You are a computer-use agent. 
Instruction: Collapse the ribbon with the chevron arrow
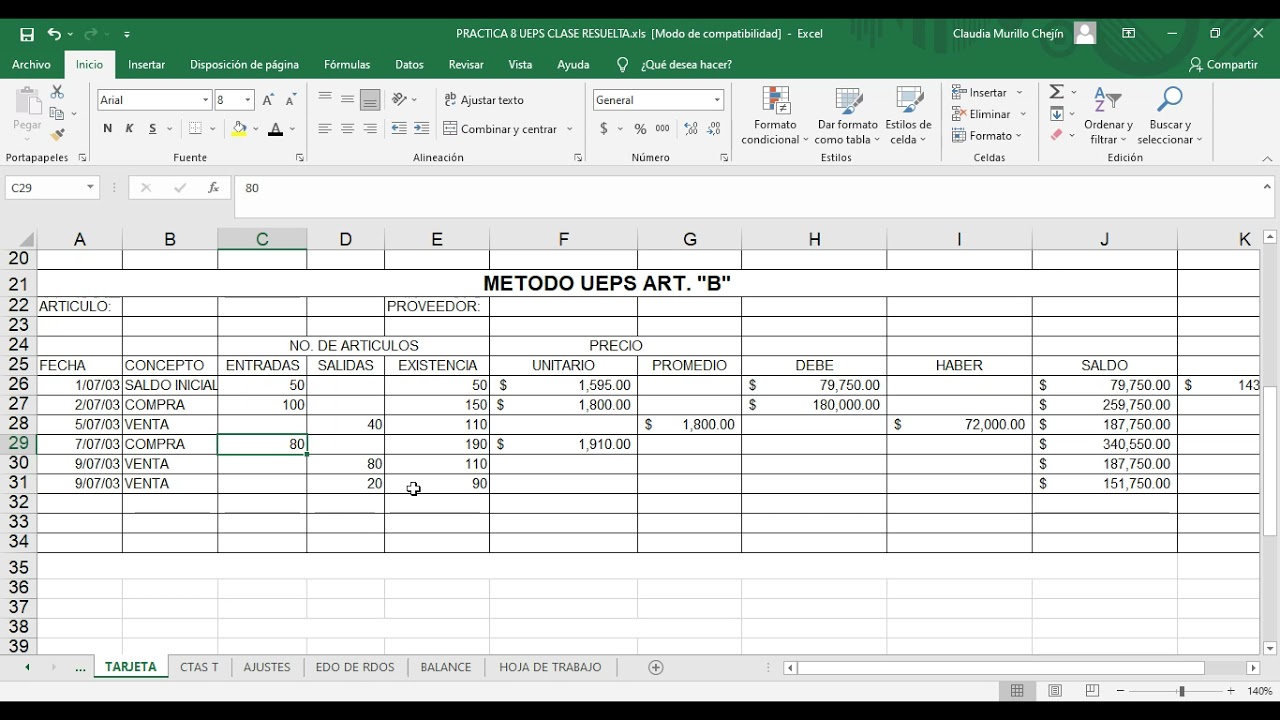[1267, 159]
